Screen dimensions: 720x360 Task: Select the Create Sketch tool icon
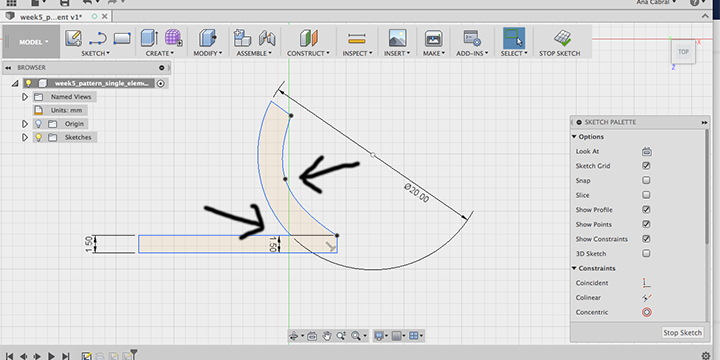(x=73, y=38)
